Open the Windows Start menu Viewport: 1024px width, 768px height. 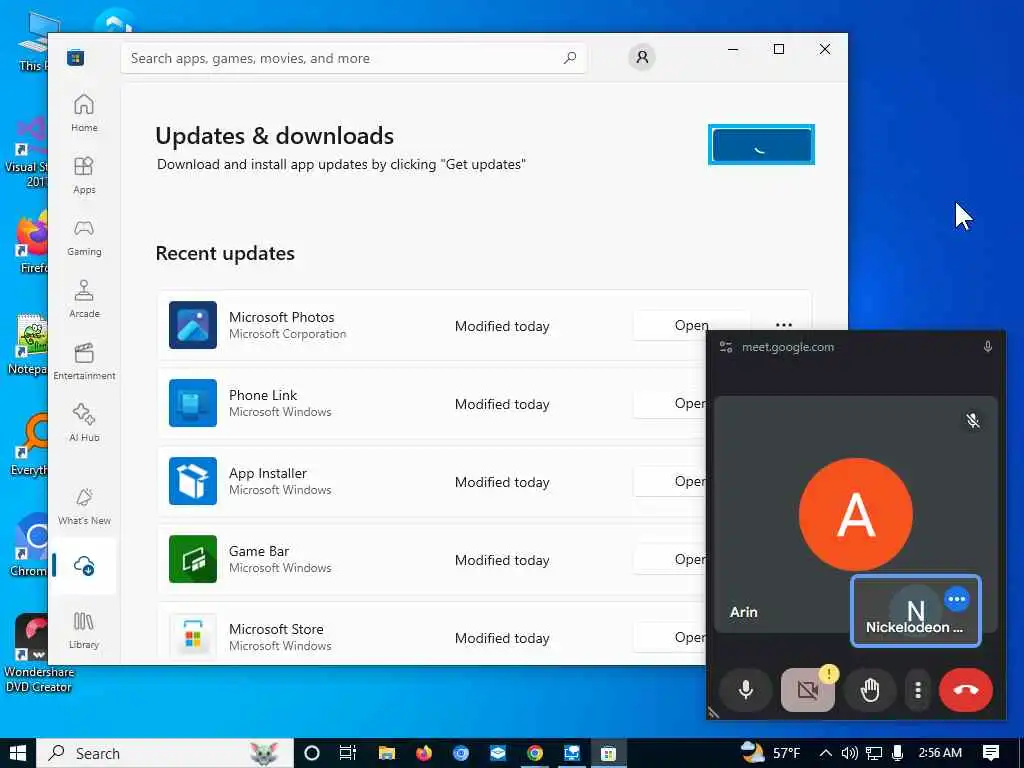(x=18, y=753)
